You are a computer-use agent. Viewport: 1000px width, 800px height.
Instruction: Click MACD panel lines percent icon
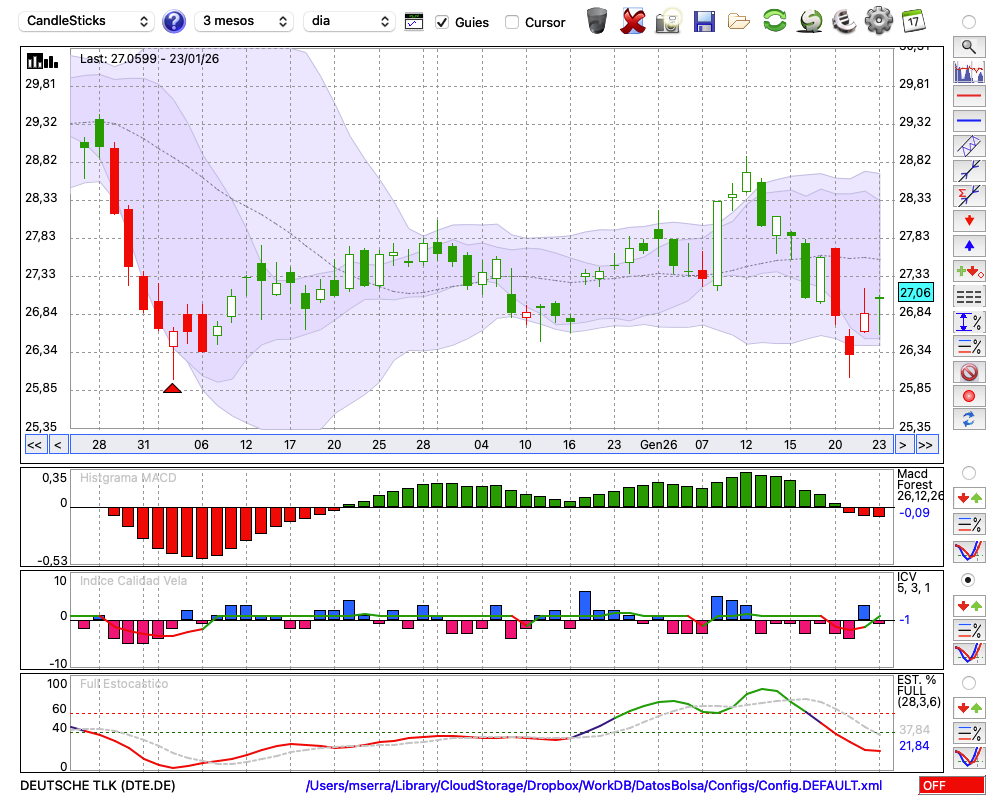click(x=969, y=524)
